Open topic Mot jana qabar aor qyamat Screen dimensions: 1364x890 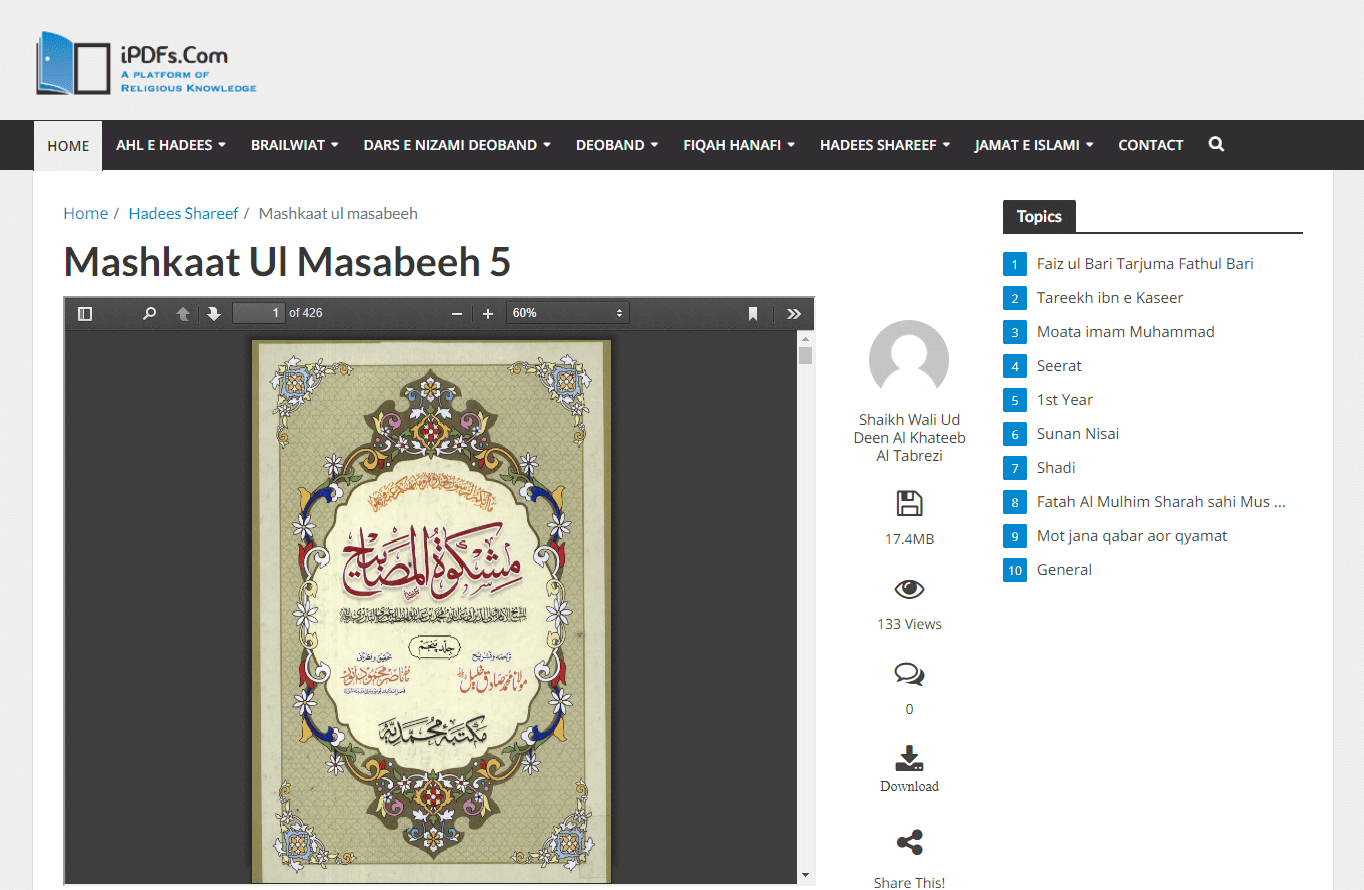[1132, 536]
